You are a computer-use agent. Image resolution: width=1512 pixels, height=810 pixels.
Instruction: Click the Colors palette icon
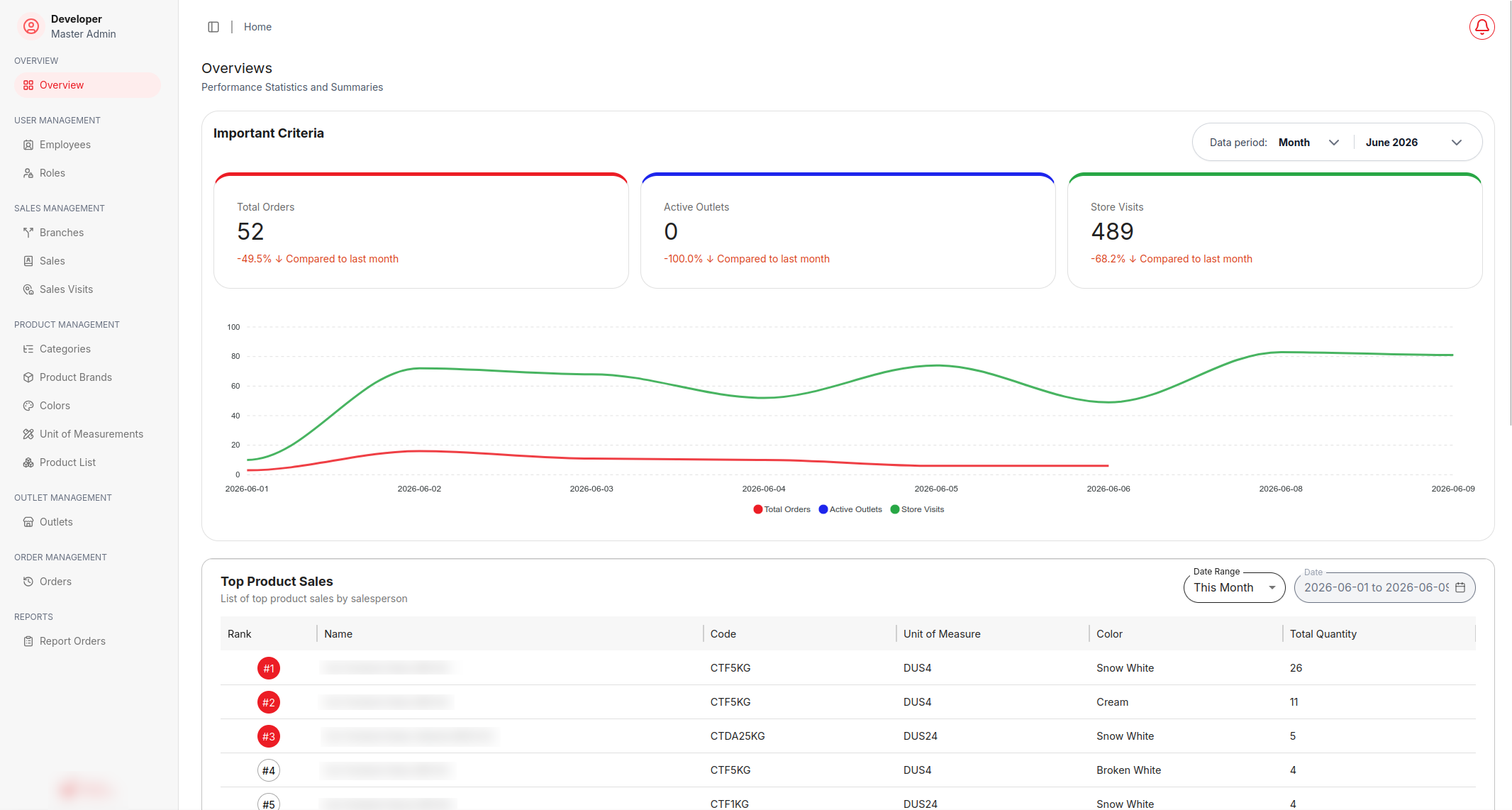coord(28,406)
